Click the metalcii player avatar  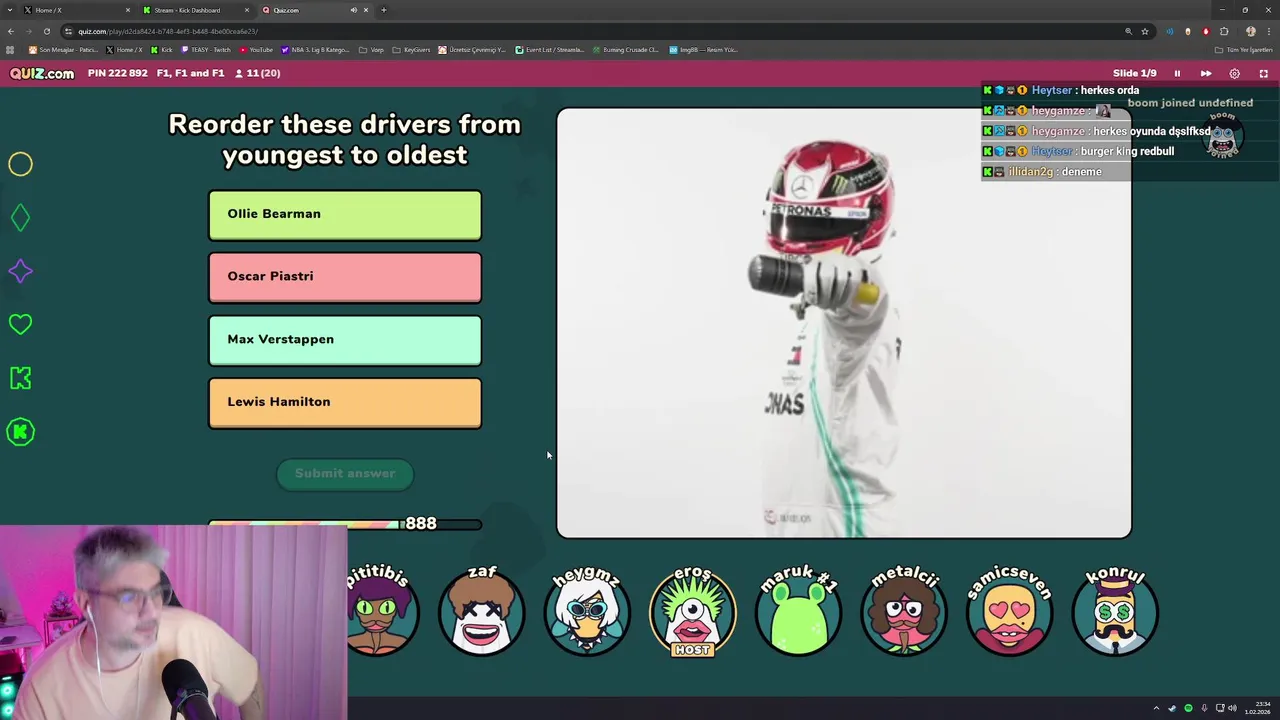pyautogui.click(x=904, y=611)
